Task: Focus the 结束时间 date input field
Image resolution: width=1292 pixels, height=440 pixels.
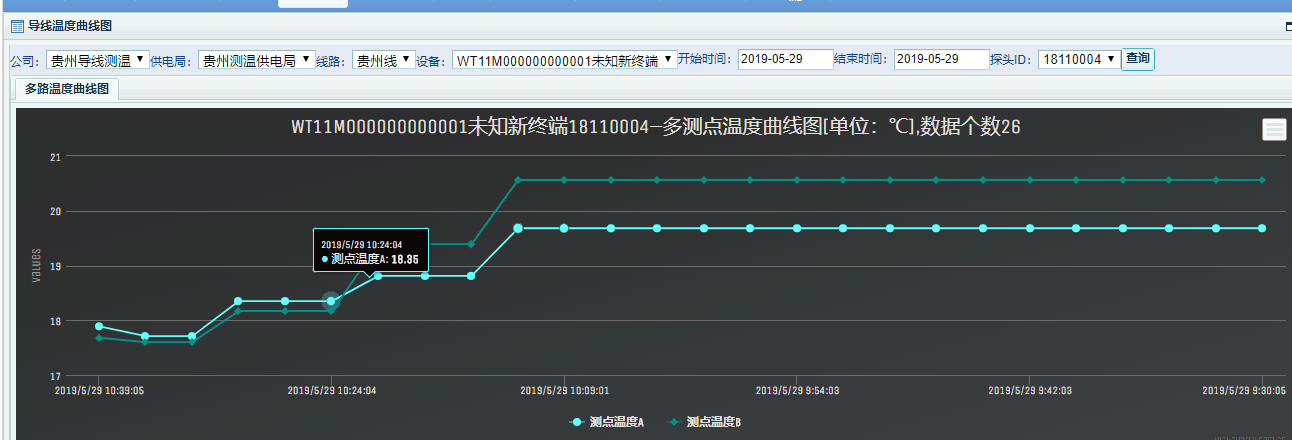Action: point(941,60)
